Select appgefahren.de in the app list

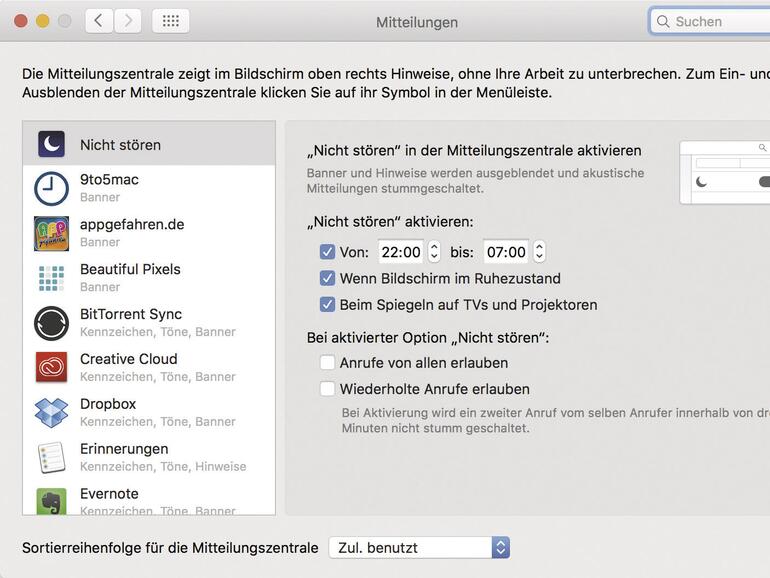click(x=149, y=233)
